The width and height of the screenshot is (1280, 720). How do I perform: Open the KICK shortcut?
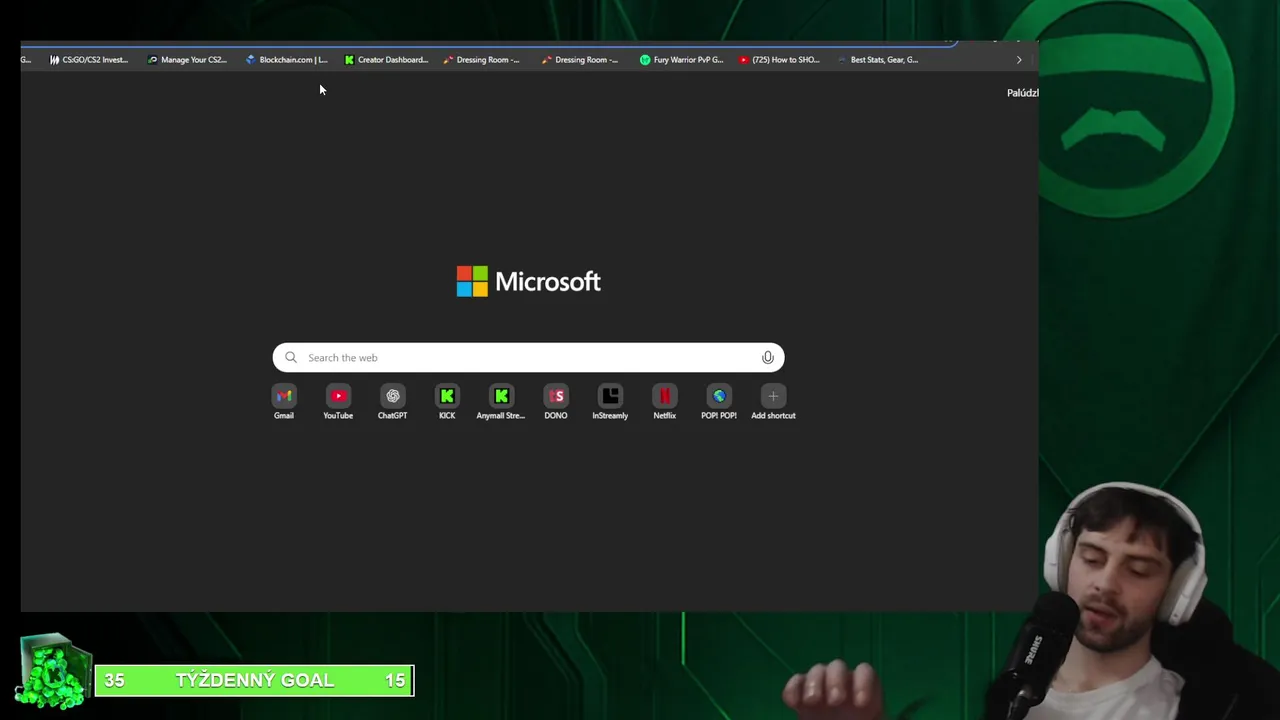447,403
